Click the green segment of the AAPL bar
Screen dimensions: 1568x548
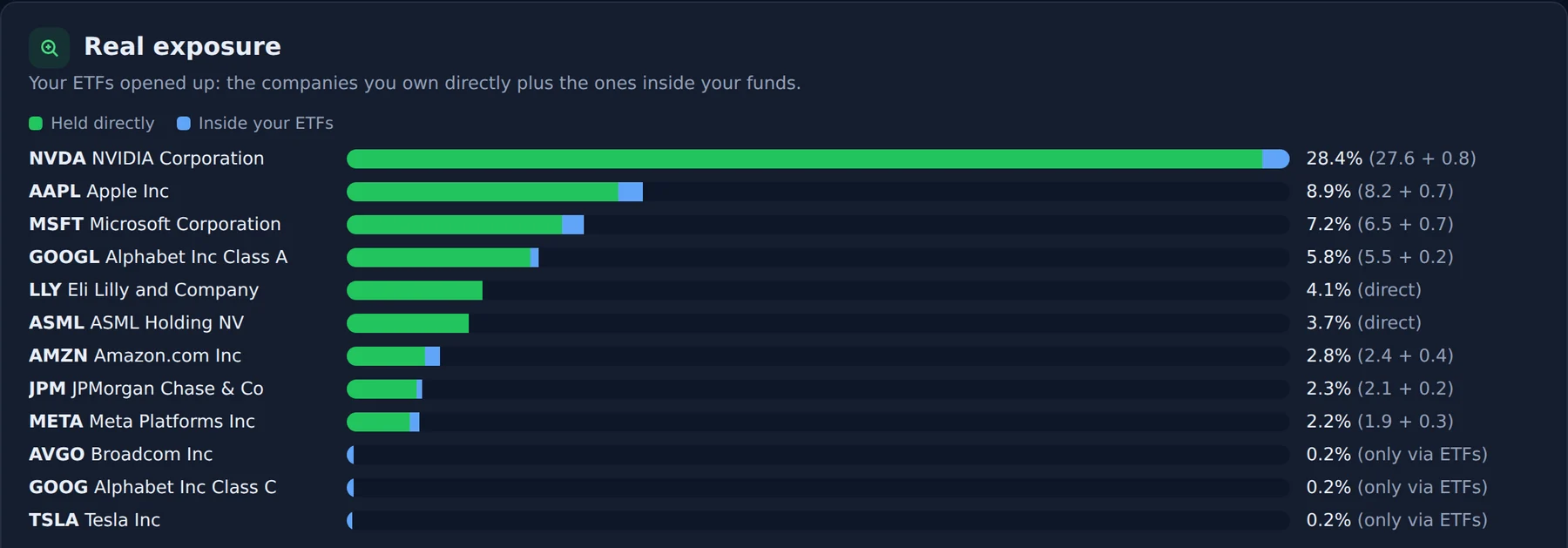click(483, 192)
